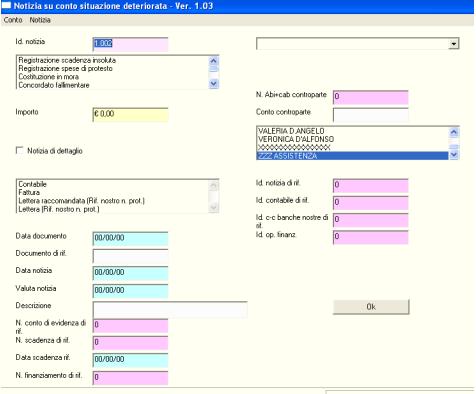Image resolution: width=476 pixels, height=394 pixels.
Task: Click up arrow of notizia type list scrollbar
Action: click(x=214, y=61)
